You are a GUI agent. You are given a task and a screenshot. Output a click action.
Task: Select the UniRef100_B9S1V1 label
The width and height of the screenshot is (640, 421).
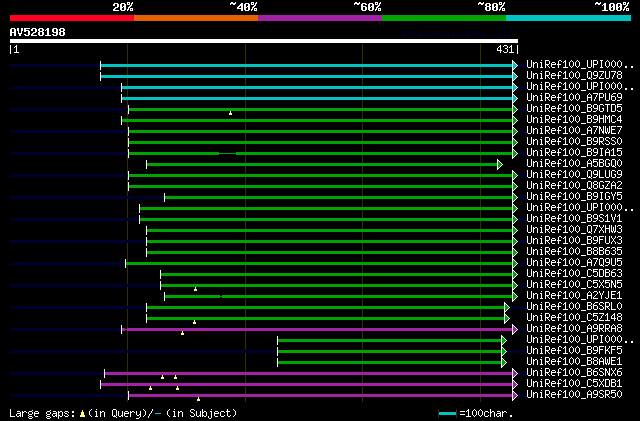coord(574,219)
